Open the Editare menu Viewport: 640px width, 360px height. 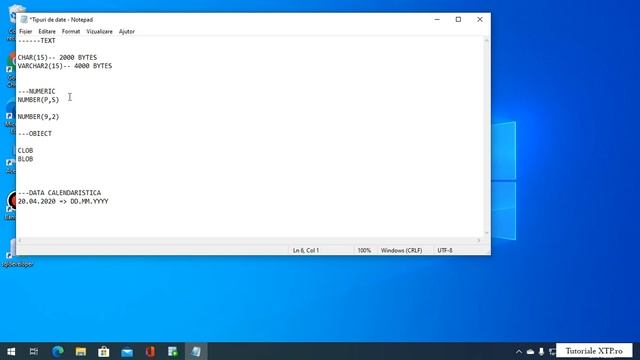tap(47, 31)
